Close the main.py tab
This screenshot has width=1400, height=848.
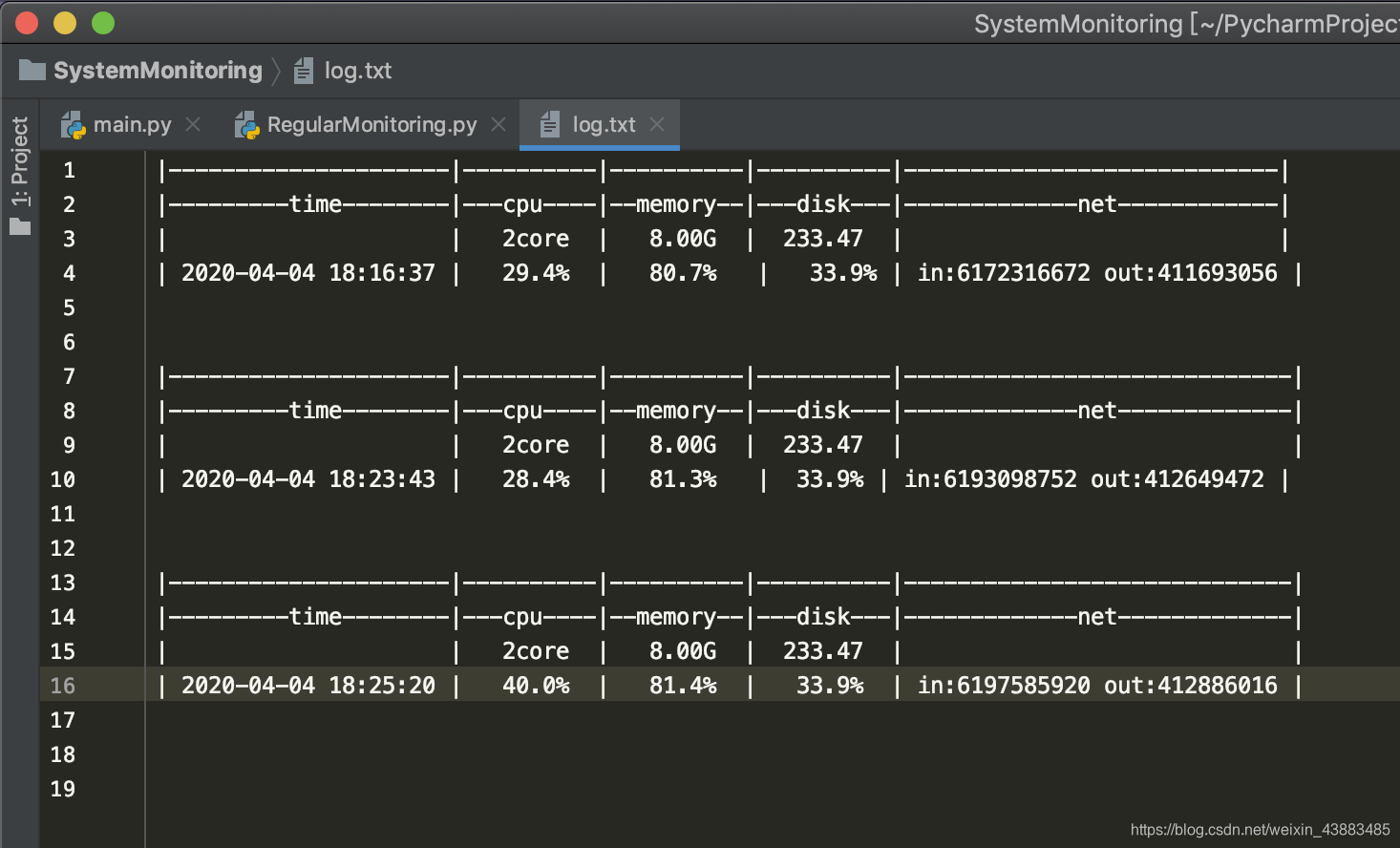tap(193, 125)
